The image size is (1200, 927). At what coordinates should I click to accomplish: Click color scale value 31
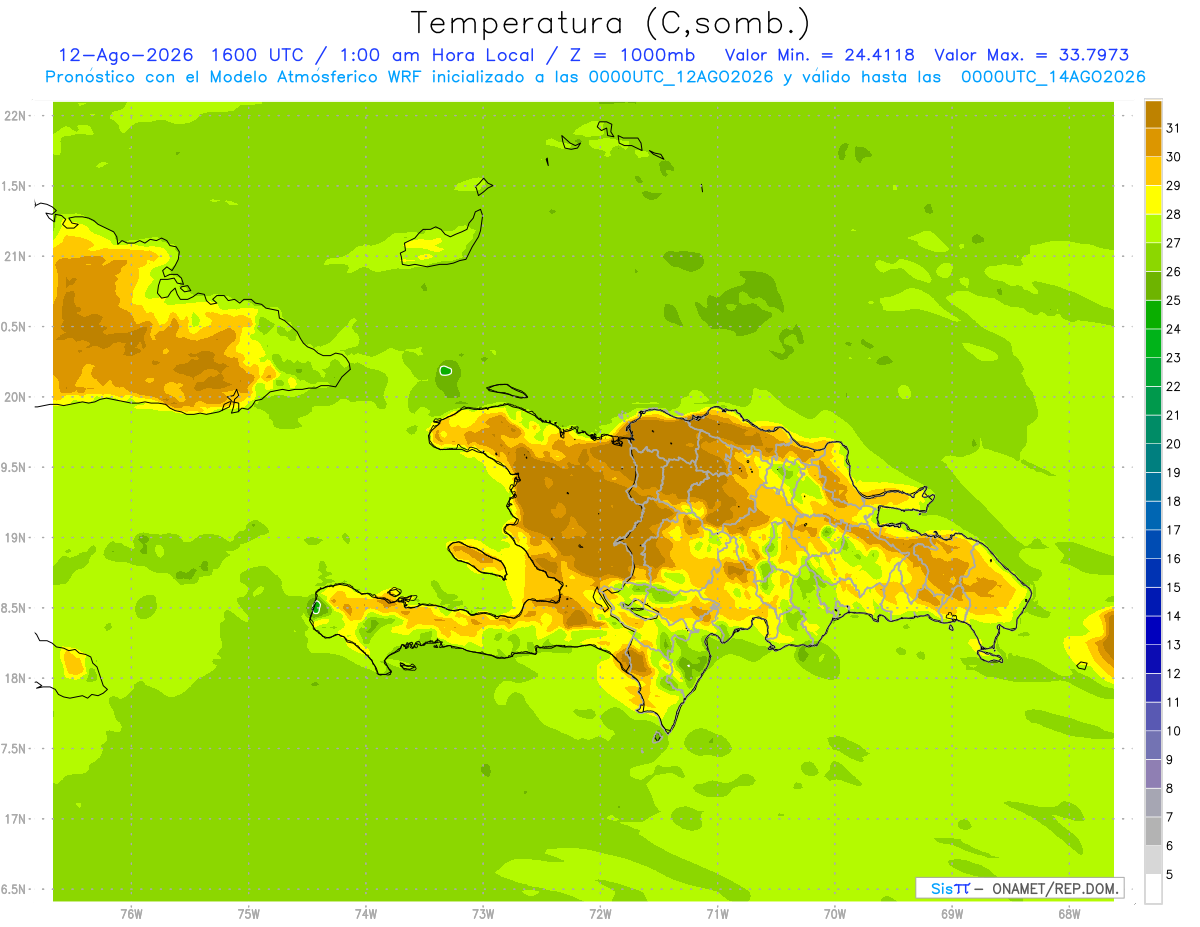1173,128
